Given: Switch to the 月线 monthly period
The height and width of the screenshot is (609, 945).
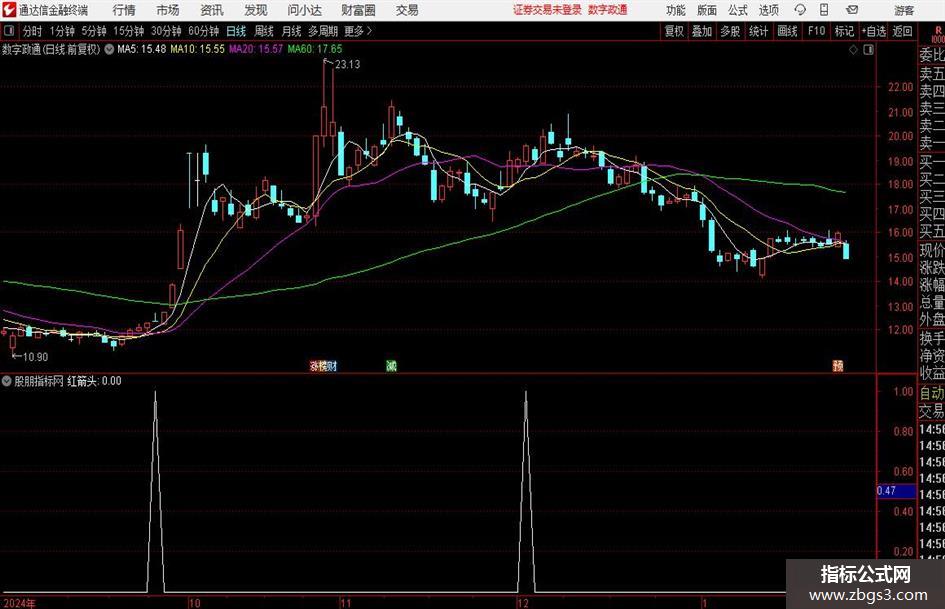Looking at the screenshot, I should [x=291, y=31].
